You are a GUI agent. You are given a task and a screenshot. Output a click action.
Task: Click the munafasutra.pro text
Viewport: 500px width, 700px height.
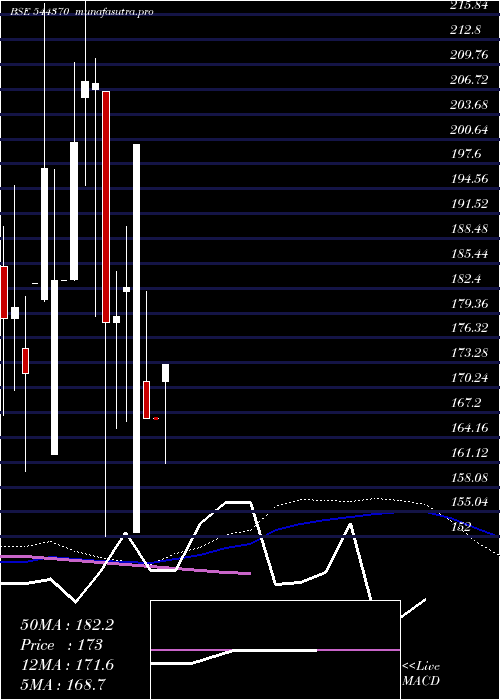pos(115,12)
